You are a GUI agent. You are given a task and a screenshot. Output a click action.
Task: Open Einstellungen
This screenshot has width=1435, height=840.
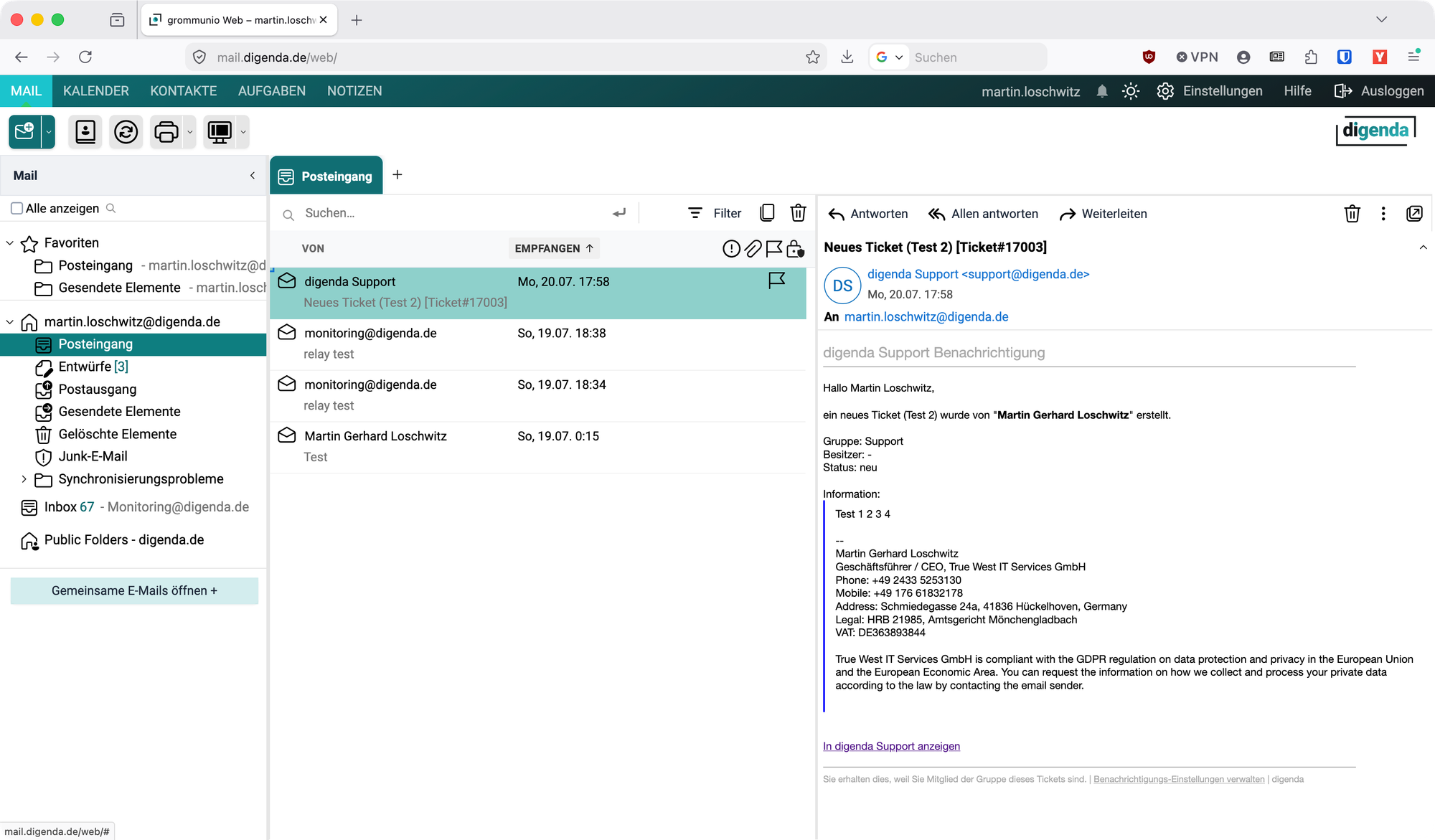1210,91
